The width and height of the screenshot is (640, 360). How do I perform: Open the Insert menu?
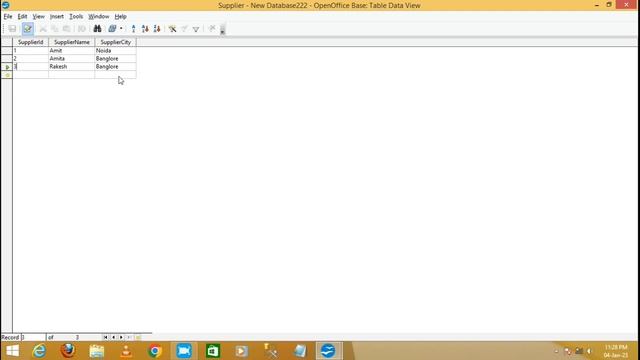coord(56,16)
